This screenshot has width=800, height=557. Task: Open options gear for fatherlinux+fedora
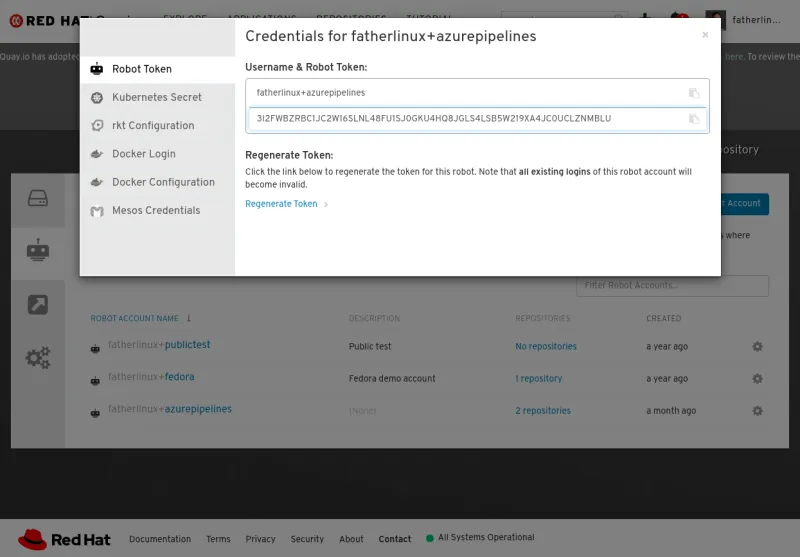757,379
